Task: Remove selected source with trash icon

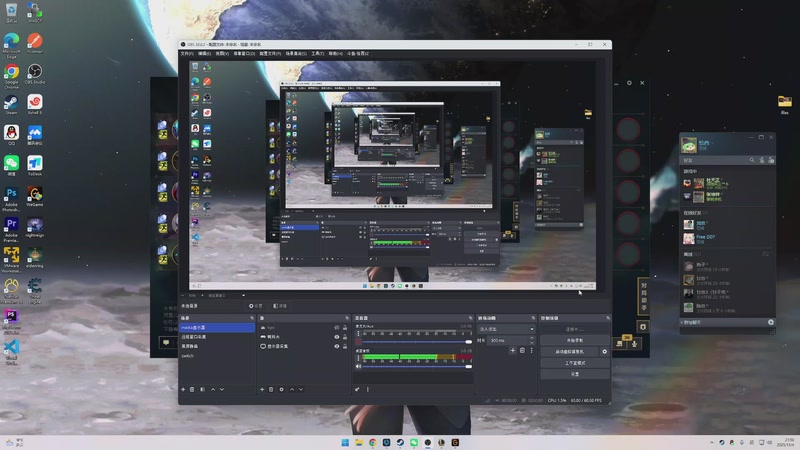Action: point(271,389)
